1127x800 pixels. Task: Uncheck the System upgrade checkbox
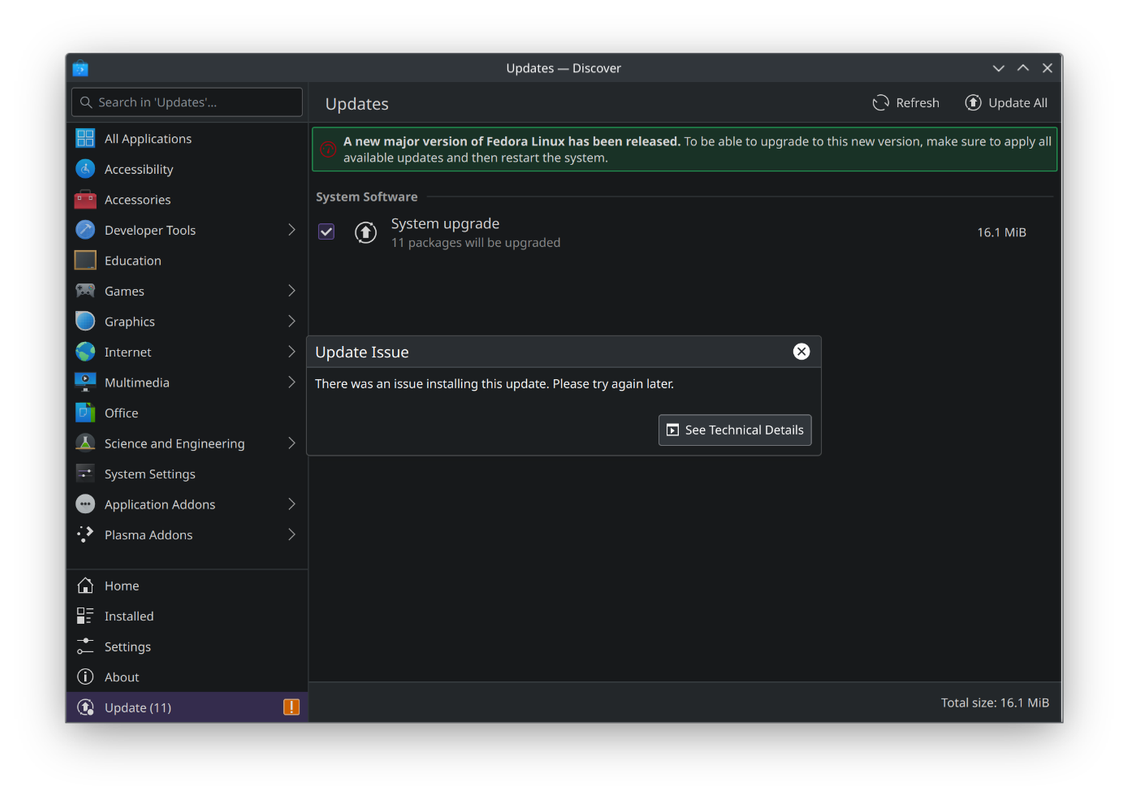pos(326,231)
